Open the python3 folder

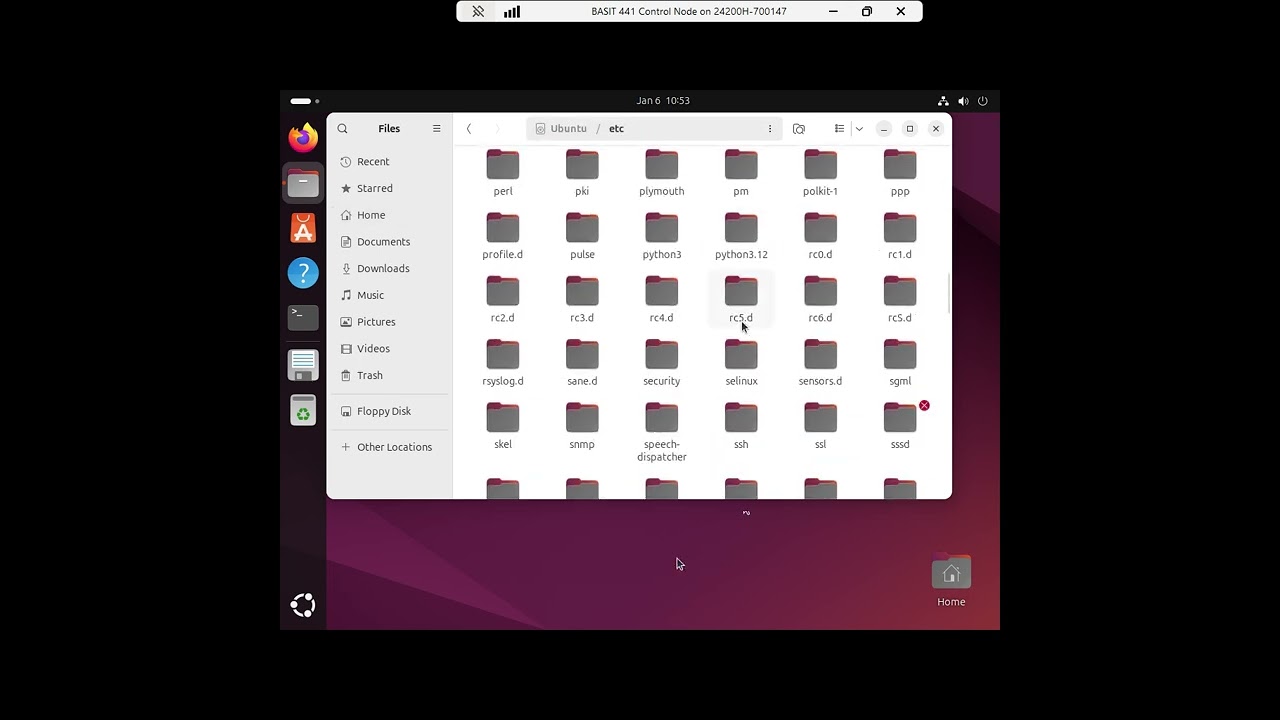point(662,236)
